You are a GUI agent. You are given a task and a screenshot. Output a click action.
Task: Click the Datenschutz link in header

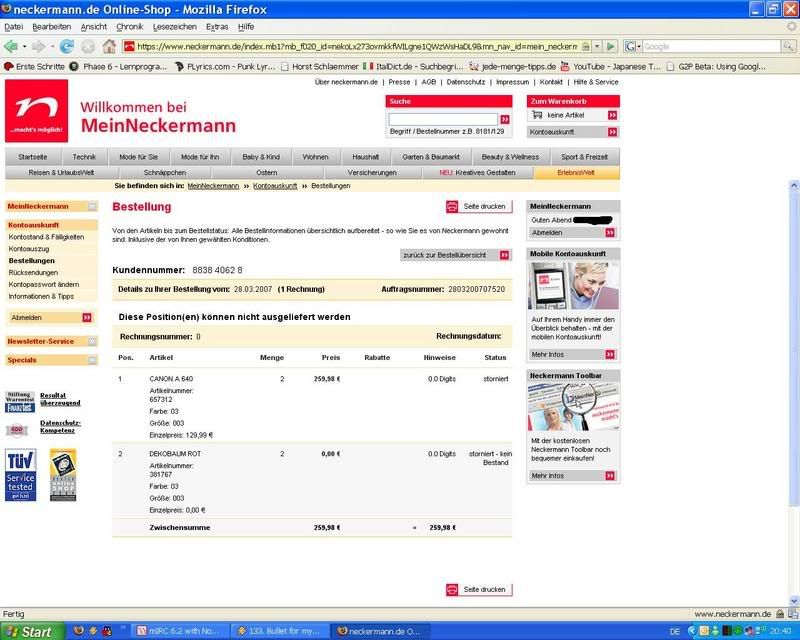tap(466, 82)
